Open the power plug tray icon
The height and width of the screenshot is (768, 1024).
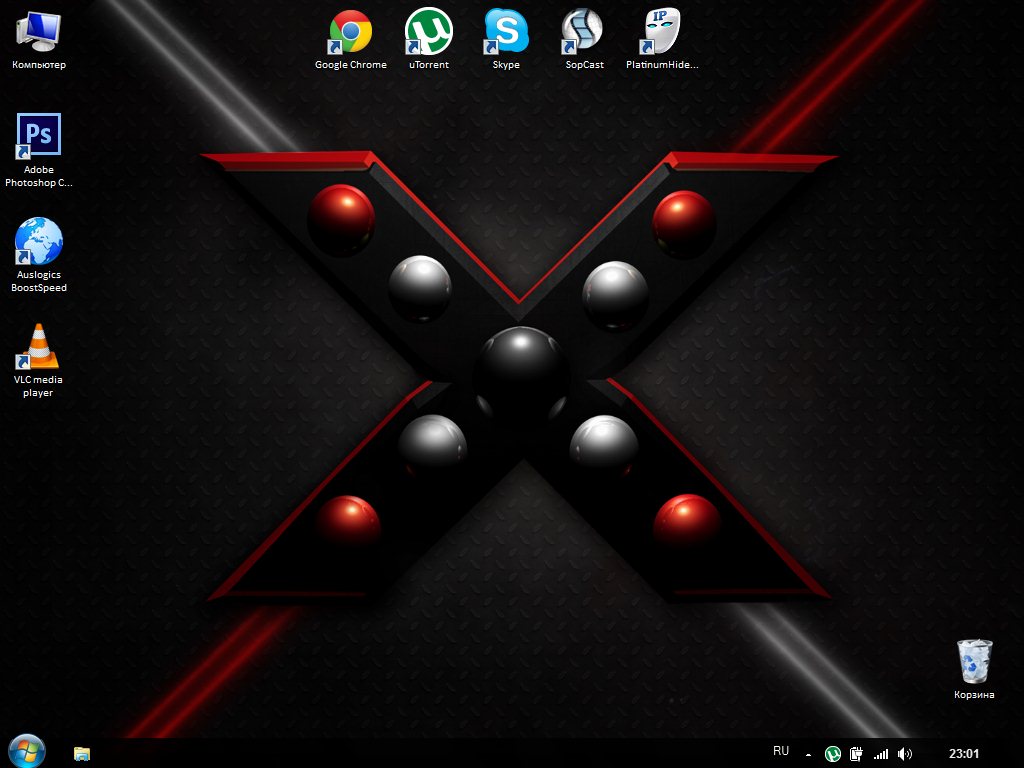coord(857,754)
